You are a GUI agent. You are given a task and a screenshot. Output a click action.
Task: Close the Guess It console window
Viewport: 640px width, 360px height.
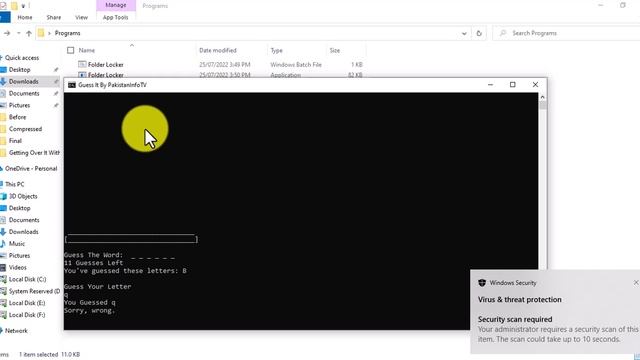[x=535, y=84]
